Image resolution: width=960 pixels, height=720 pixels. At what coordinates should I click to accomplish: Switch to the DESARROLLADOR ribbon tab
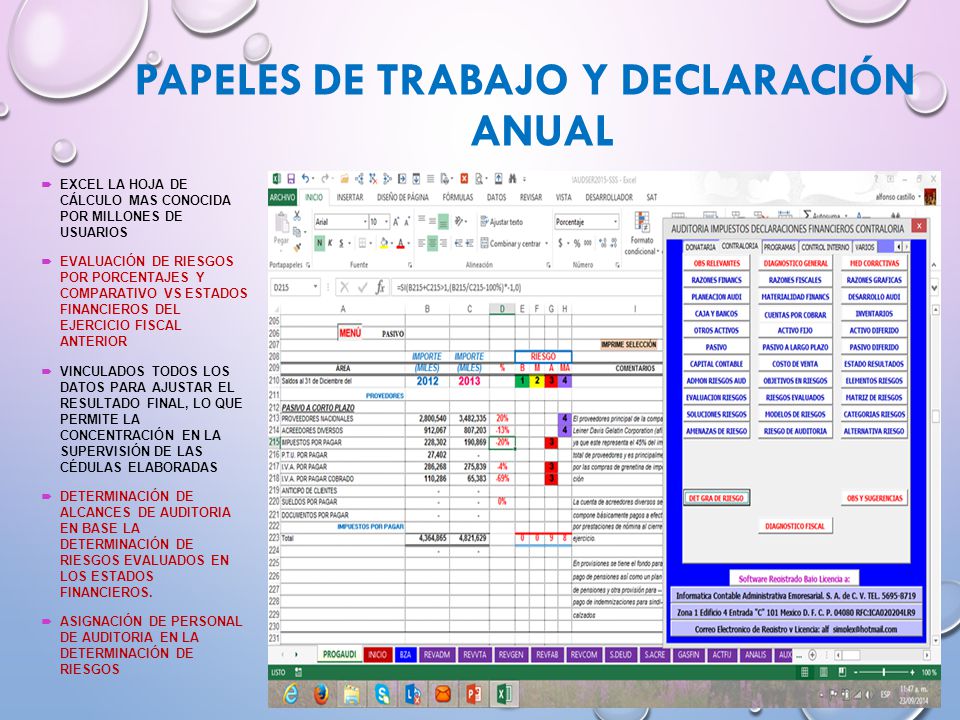pos(609,197)
